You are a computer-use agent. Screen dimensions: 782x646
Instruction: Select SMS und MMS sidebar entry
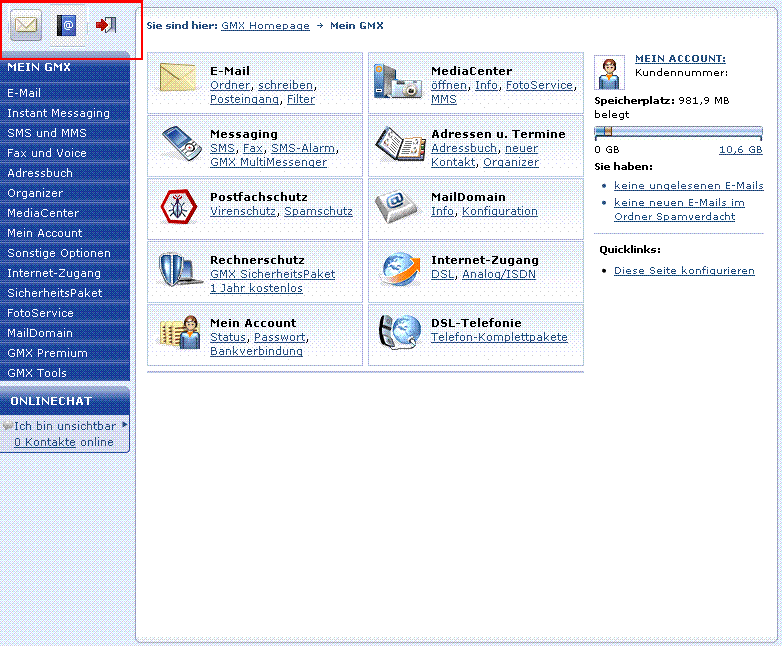point(65,133)
